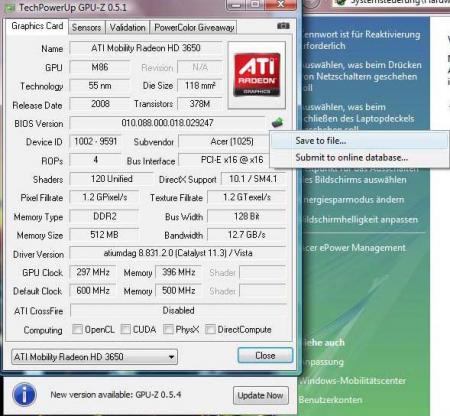Open Bildschirmhelligkeit anpassen link in Control Panel

coord(360,220)
